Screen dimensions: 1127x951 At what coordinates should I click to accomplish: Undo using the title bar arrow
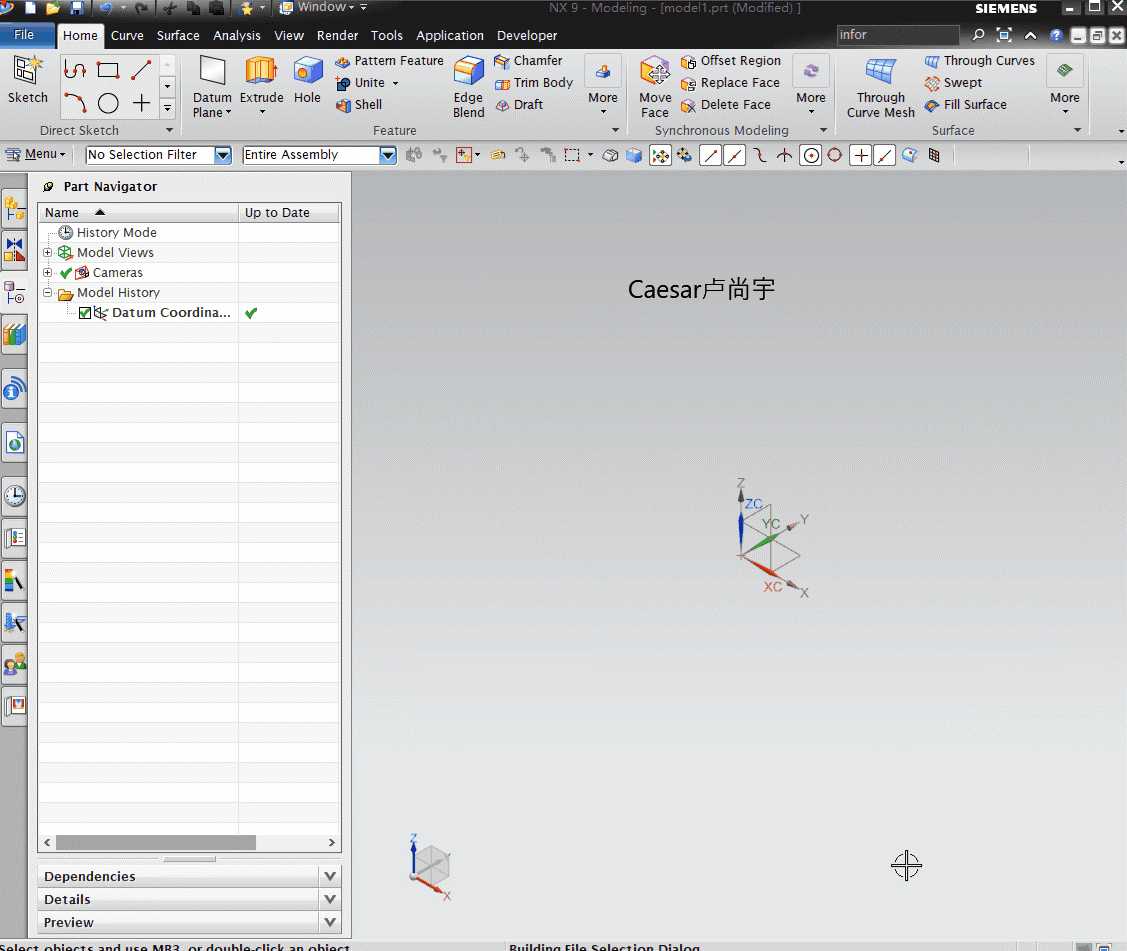pyautogui.click(x=106, y=8)
